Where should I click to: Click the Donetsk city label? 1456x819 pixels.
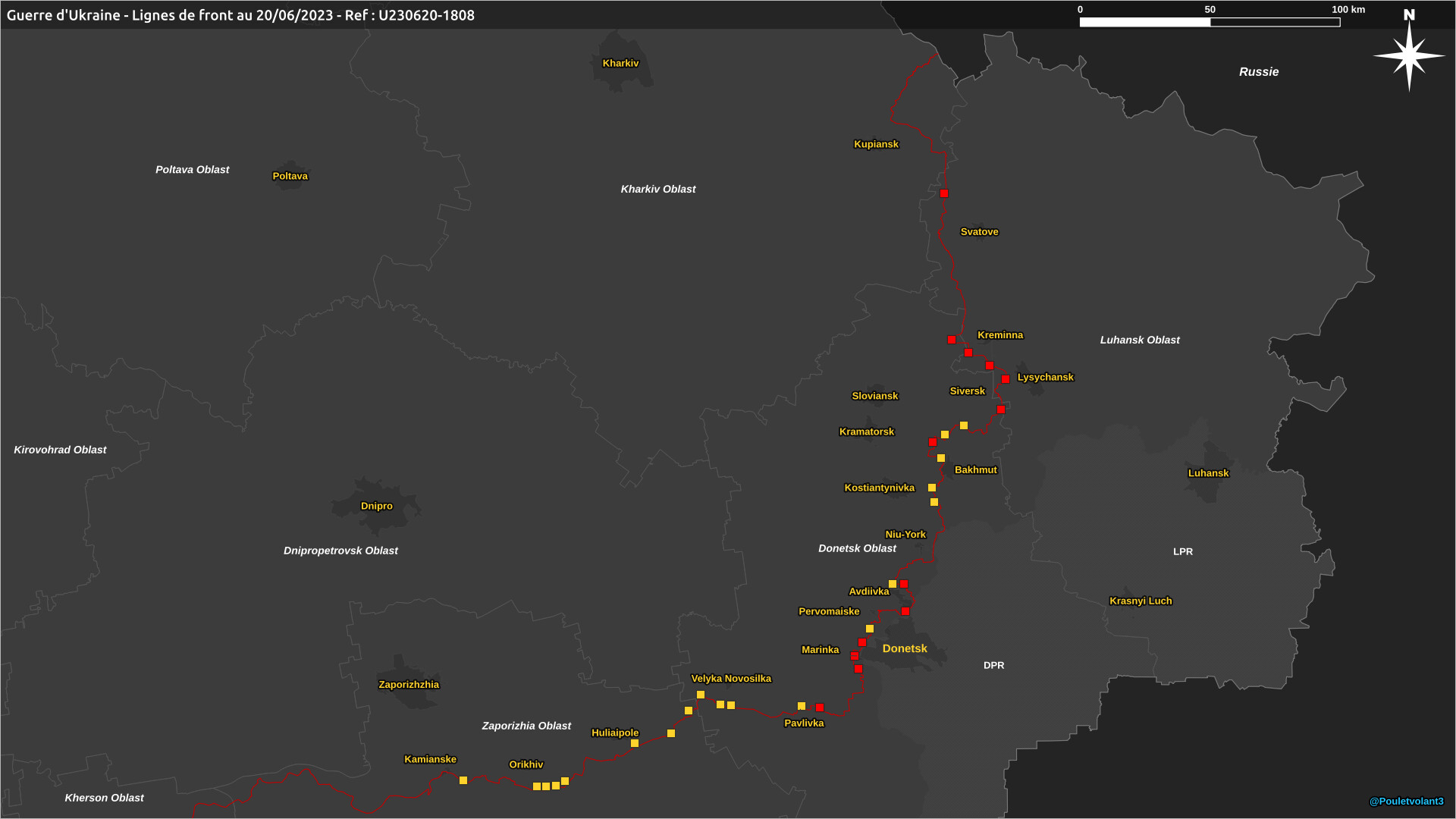coord(905,648)
